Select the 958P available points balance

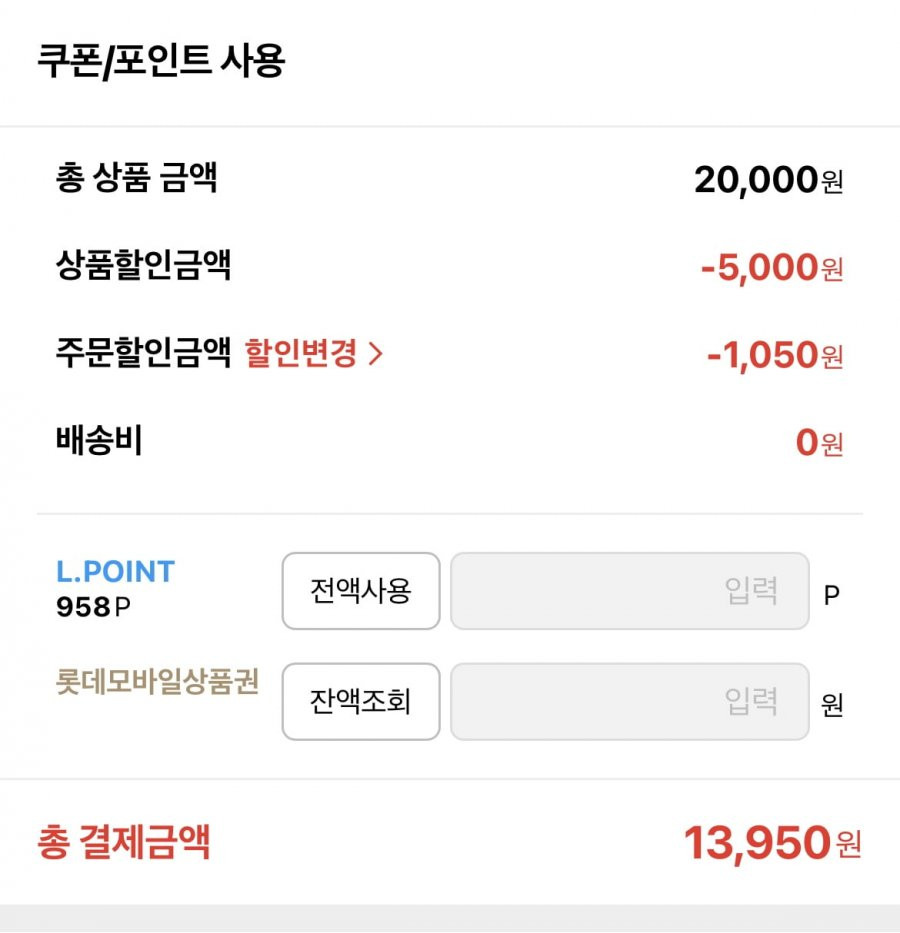tap(93, 608)
